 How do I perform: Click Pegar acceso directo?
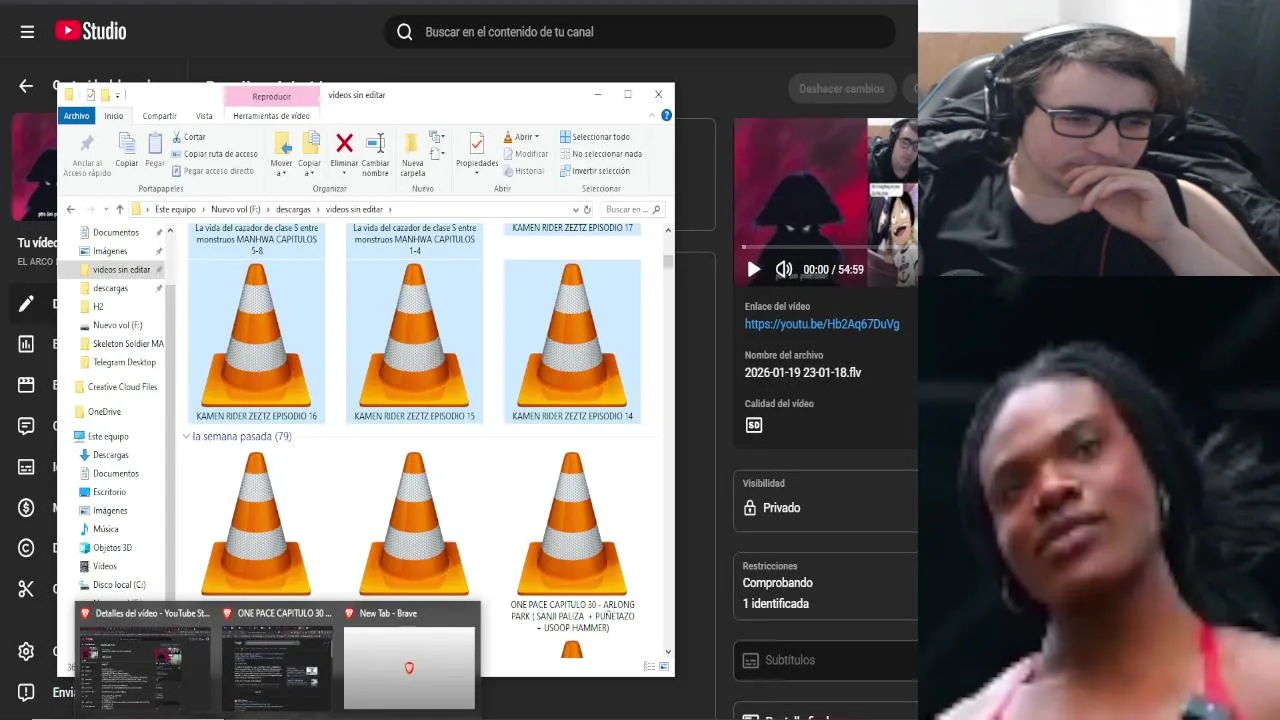[213, 171]
